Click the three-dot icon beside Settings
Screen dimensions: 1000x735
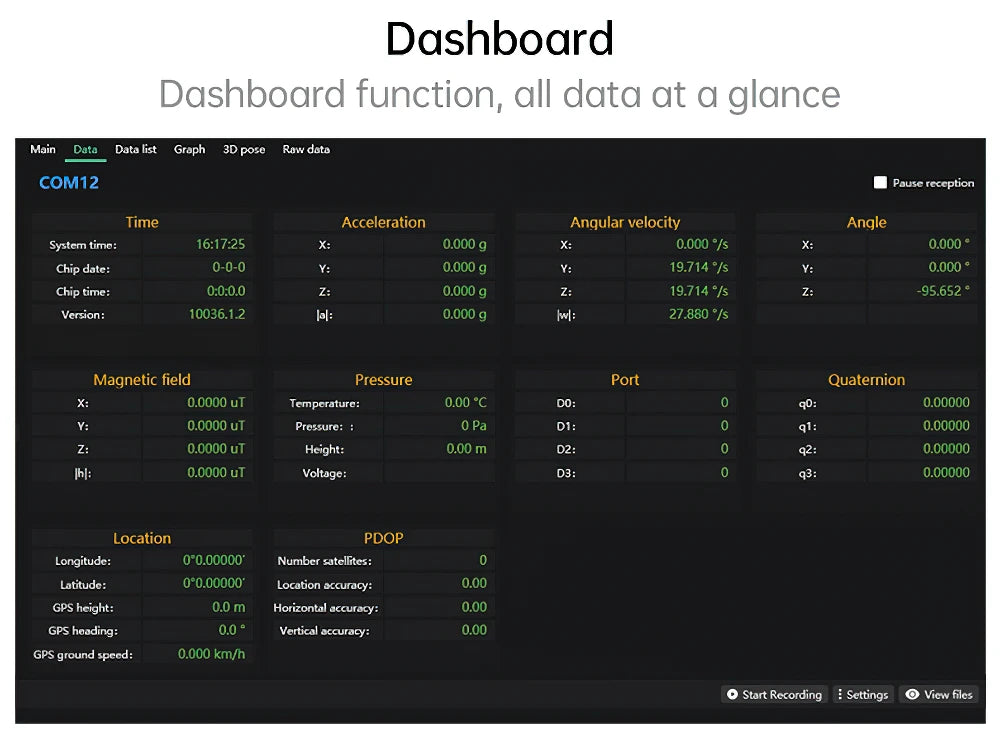coord(839,694)
